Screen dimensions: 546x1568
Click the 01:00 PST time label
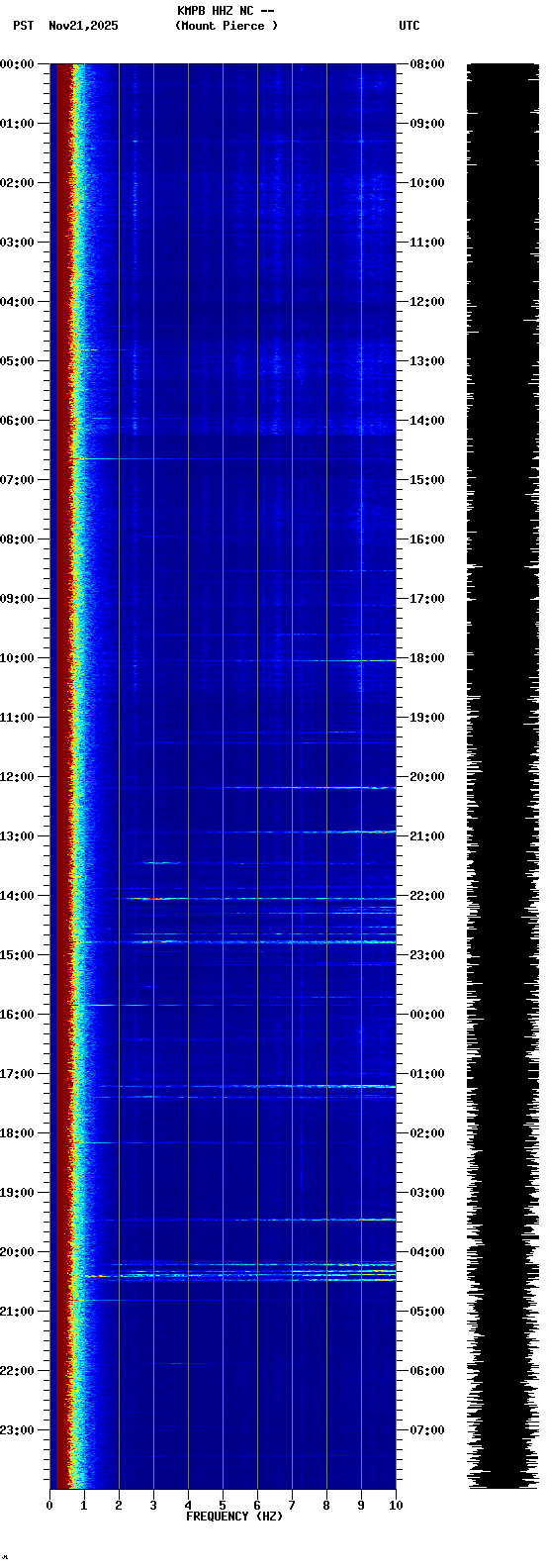[17, 124]
